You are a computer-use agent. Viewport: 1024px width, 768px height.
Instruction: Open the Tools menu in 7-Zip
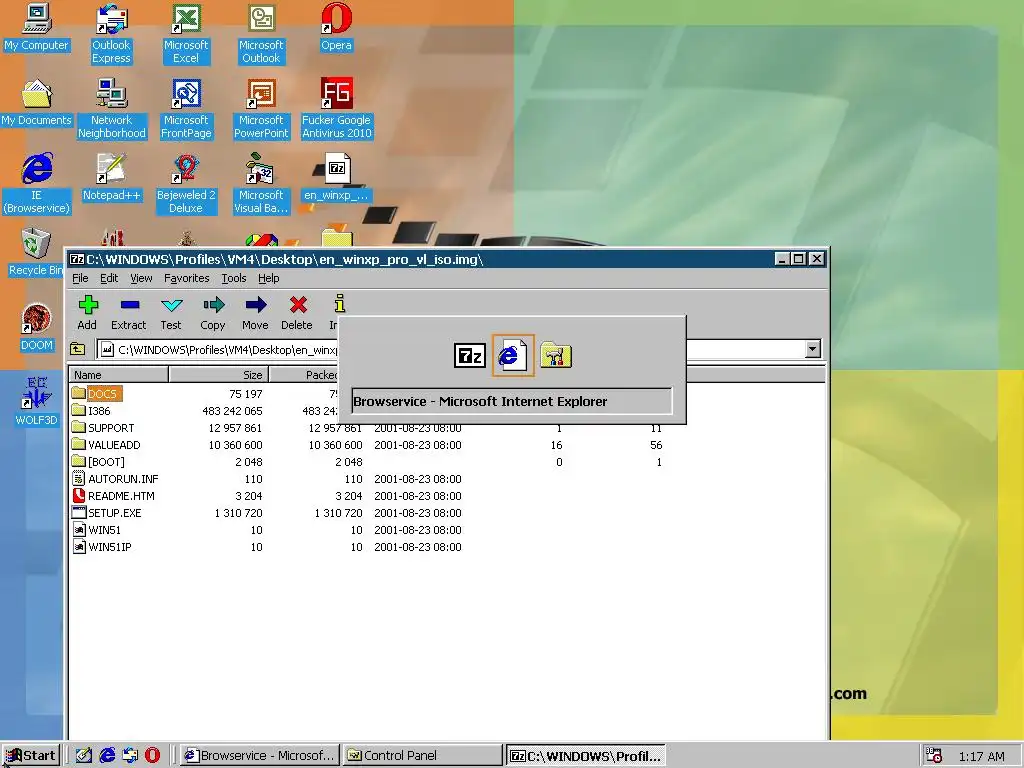pos(234,278)
